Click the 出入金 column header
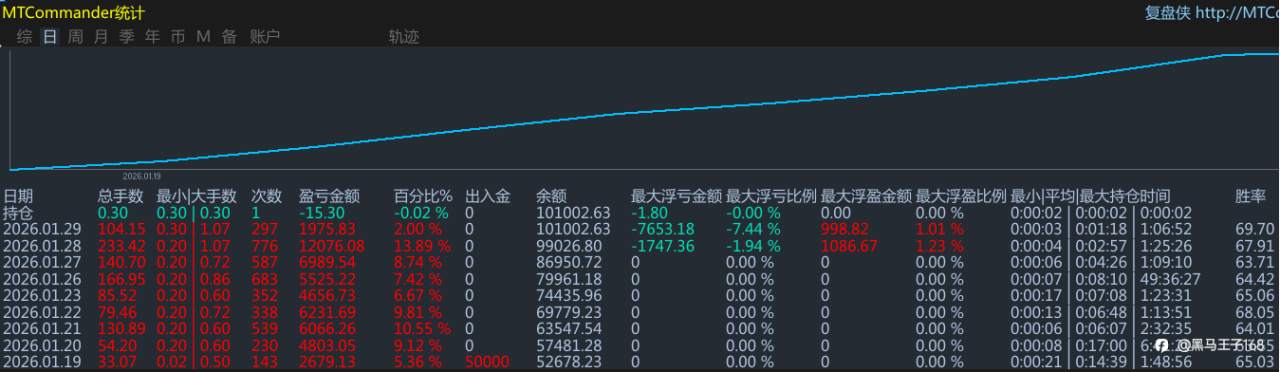1280x372 pixels. (488, 196)
